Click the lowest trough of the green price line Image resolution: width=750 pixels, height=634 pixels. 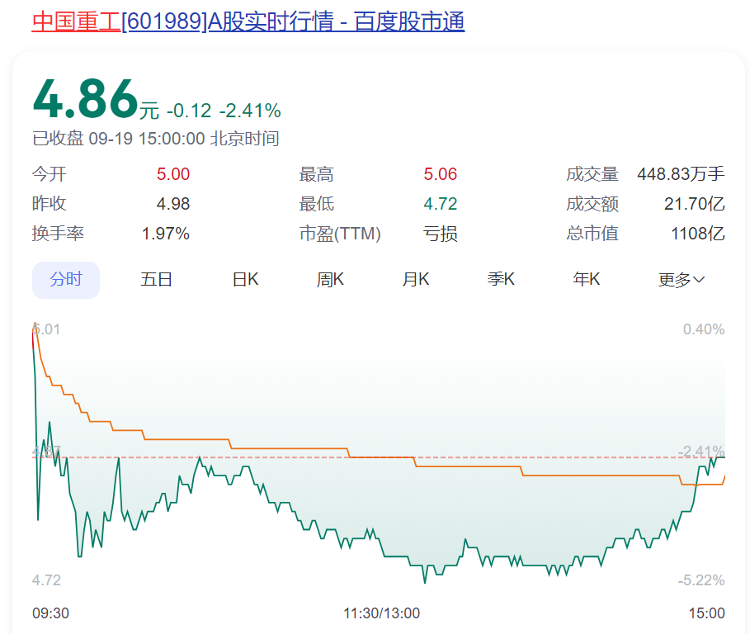[x=425, y=582]
